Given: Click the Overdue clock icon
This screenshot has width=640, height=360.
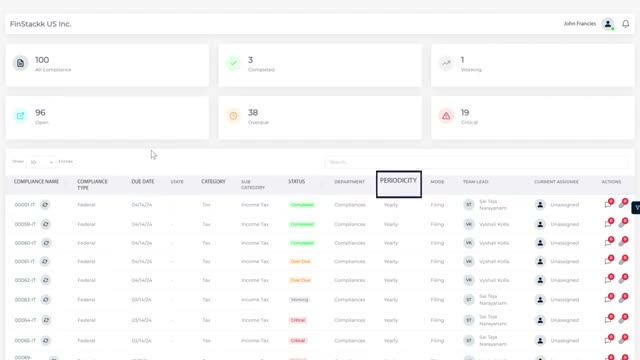Looking at the screenshot, I should point(233,116).
